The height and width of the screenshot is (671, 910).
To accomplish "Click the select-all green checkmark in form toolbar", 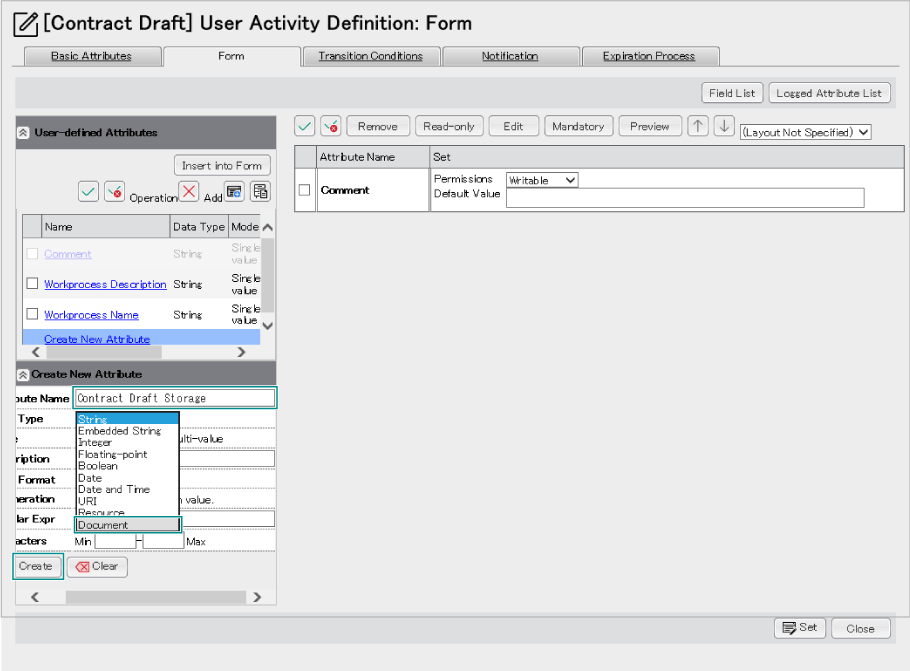I will point(305,125).
